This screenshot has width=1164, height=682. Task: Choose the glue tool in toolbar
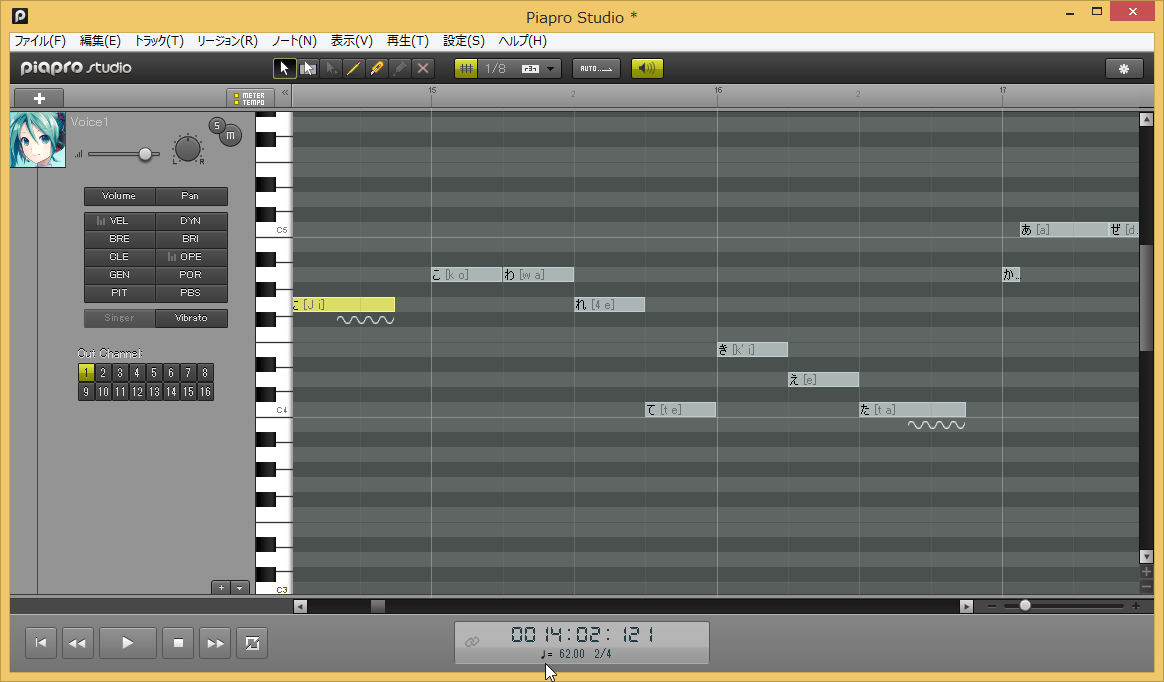point(399,68)
